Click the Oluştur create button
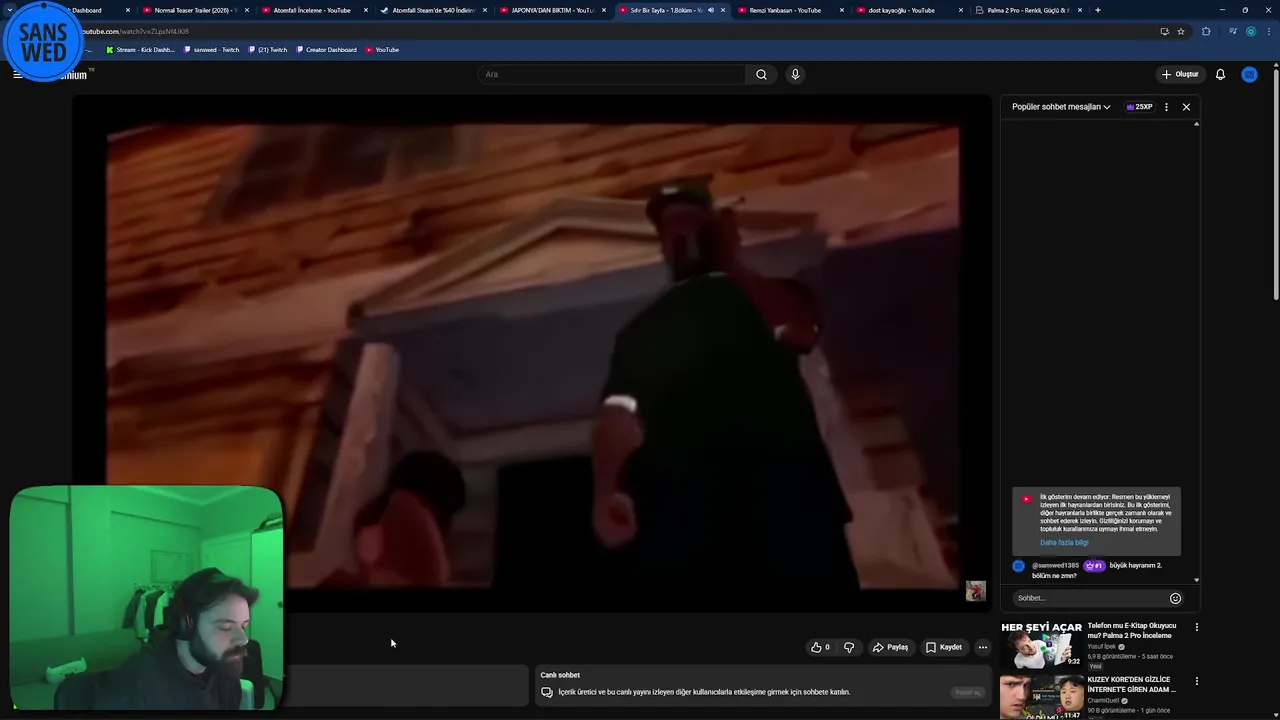 1180,74
